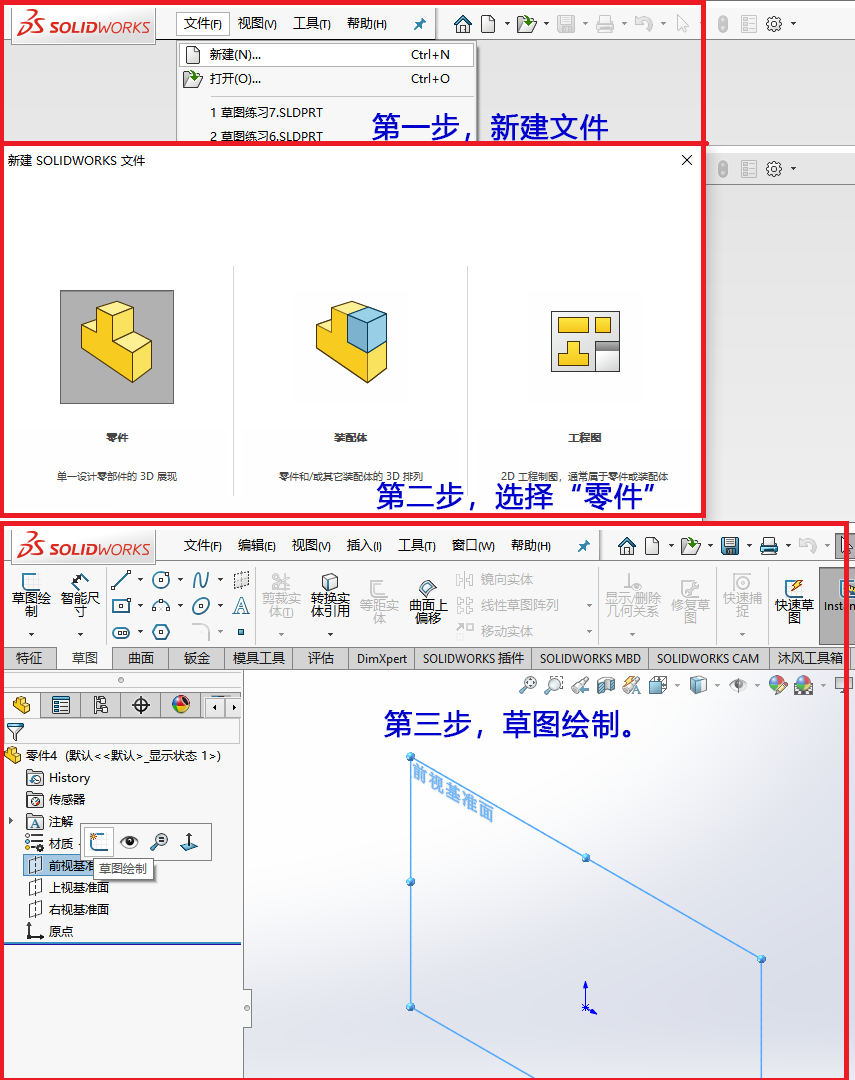The width and height of the screenshot is (855, 1080).
Task: Click 新建(N)... in the 文件 menu
Action: [x=235, y=55]
